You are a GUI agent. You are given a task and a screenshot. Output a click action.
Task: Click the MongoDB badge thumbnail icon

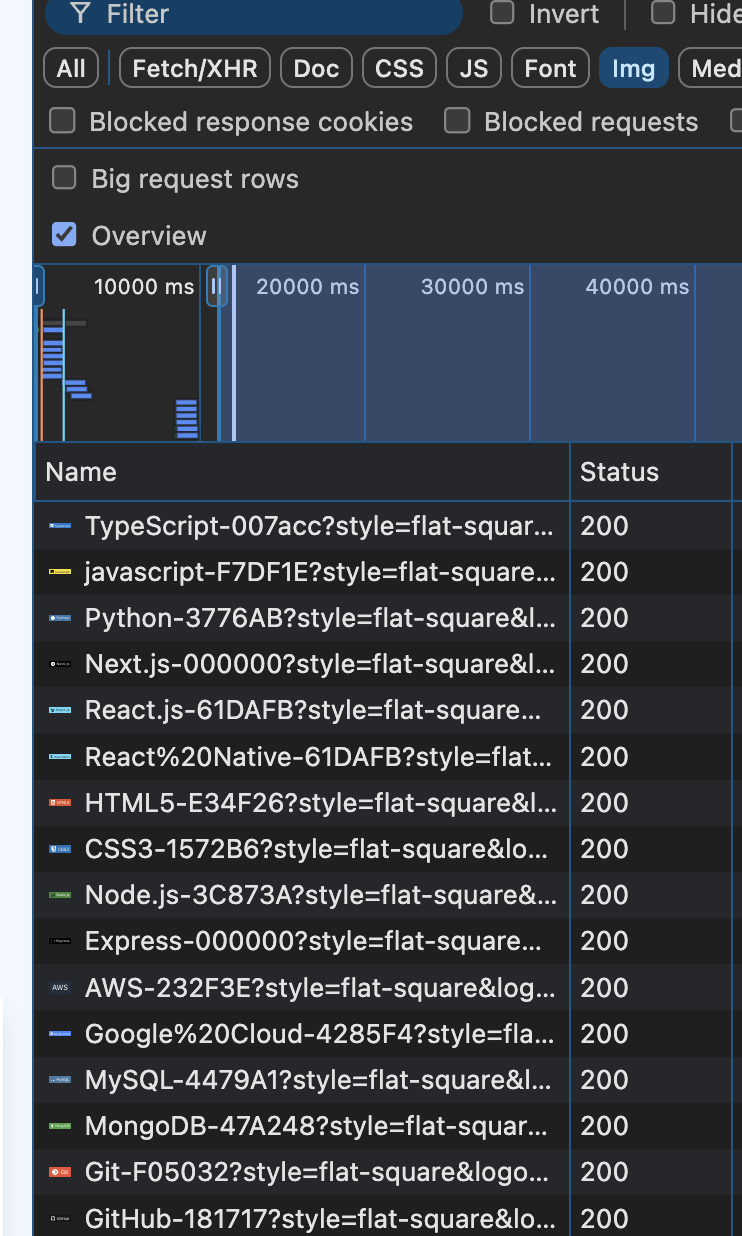pos(60,1126)
